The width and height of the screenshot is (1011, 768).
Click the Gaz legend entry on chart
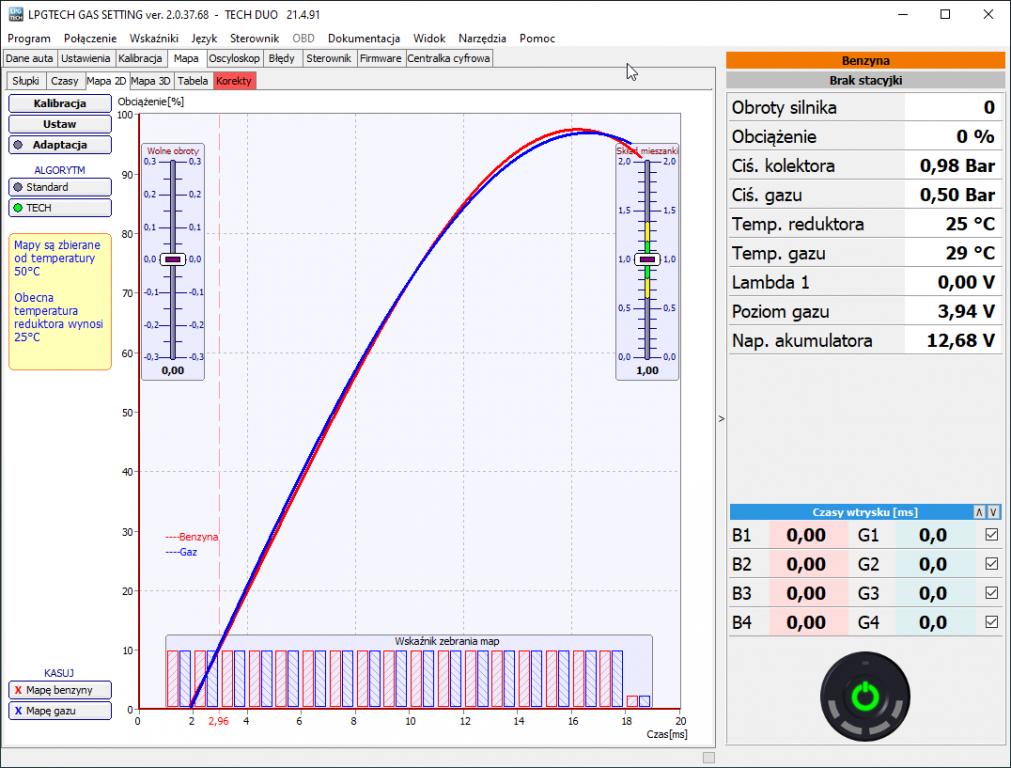coord(181,552)
